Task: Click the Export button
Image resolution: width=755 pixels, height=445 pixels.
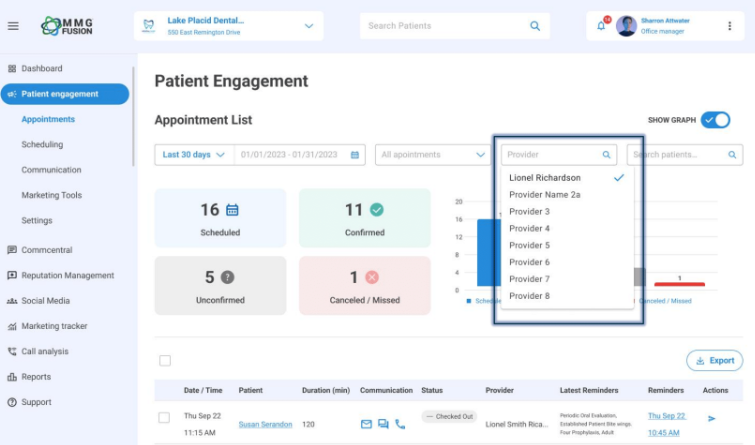Action: point(714,361)
